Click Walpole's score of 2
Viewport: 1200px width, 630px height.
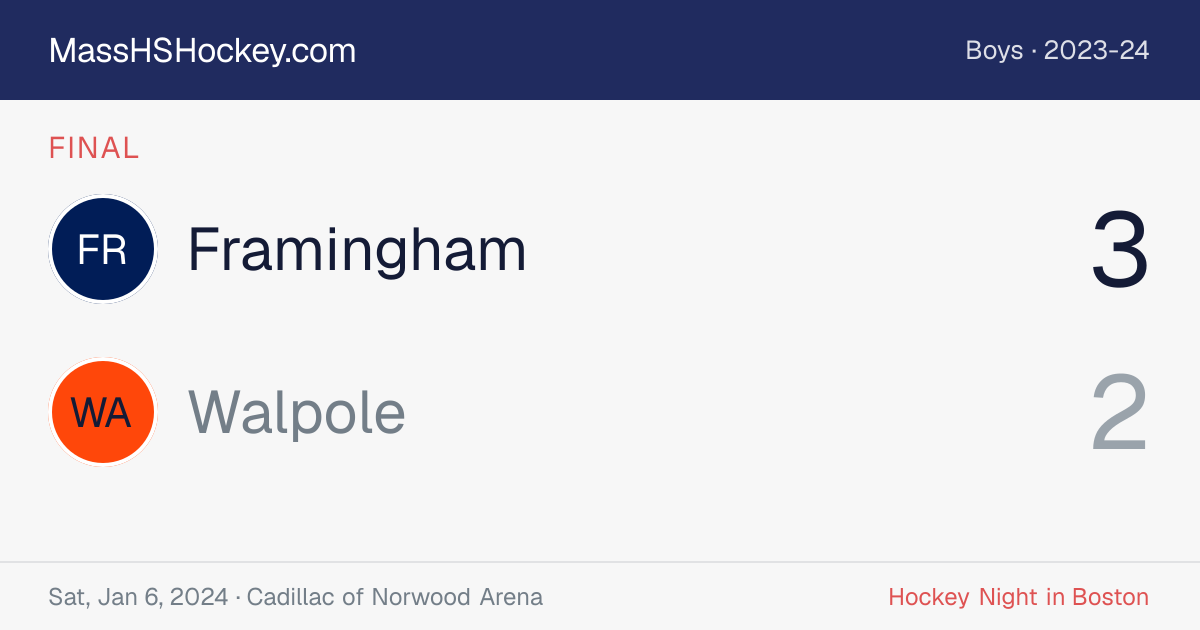(x=1120, y=412)
